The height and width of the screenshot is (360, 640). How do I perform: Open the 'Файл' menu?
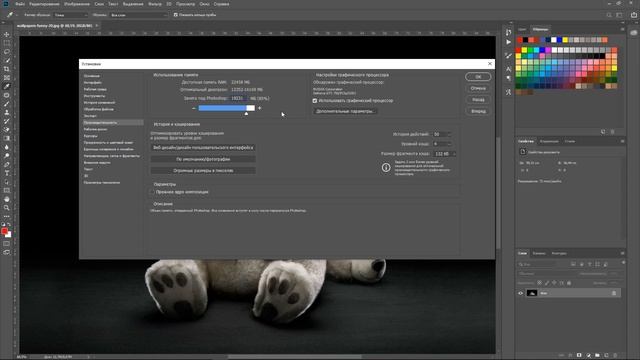pyautogui.click(x=20, y=4)
